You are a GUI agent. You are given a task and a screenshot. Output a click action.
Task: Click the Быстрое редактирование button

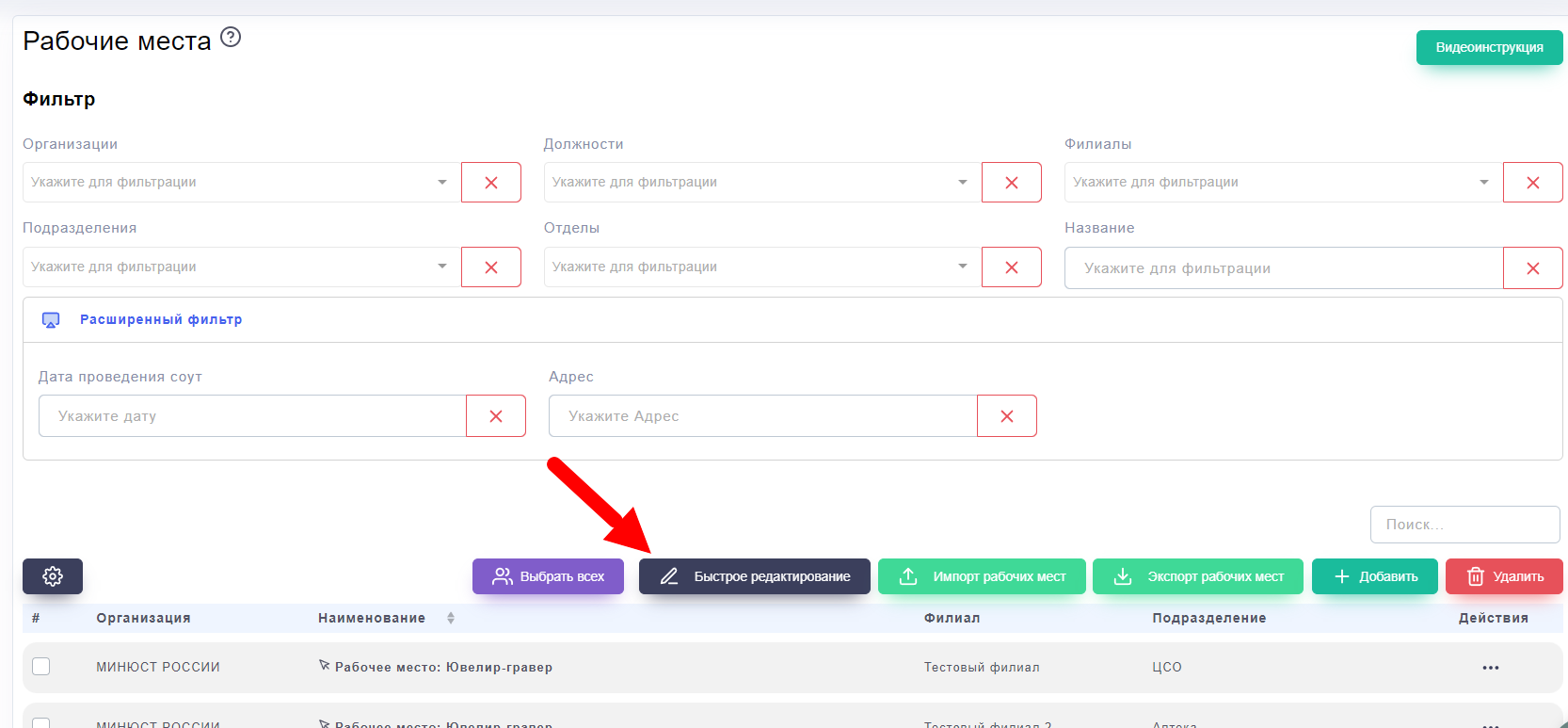[754, 576]
